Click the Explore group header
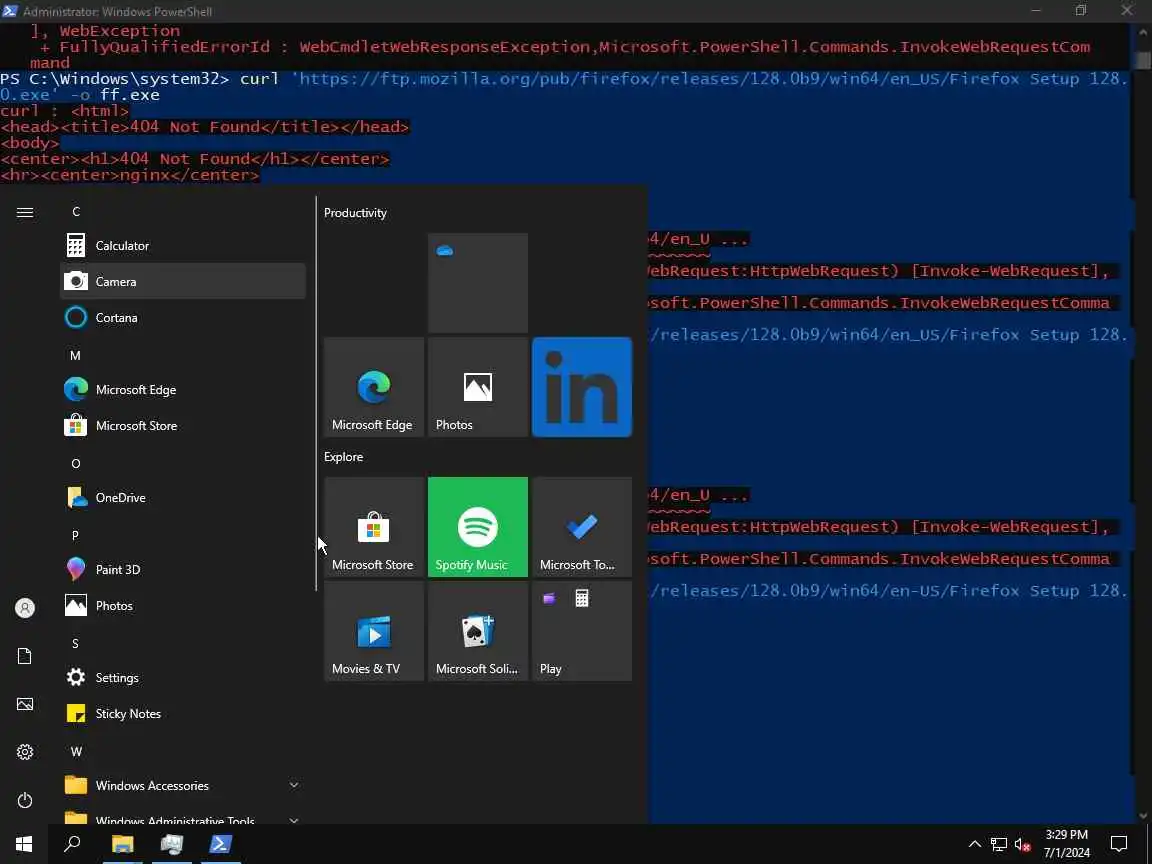The image size is (1152, 864). coord(344,457)
